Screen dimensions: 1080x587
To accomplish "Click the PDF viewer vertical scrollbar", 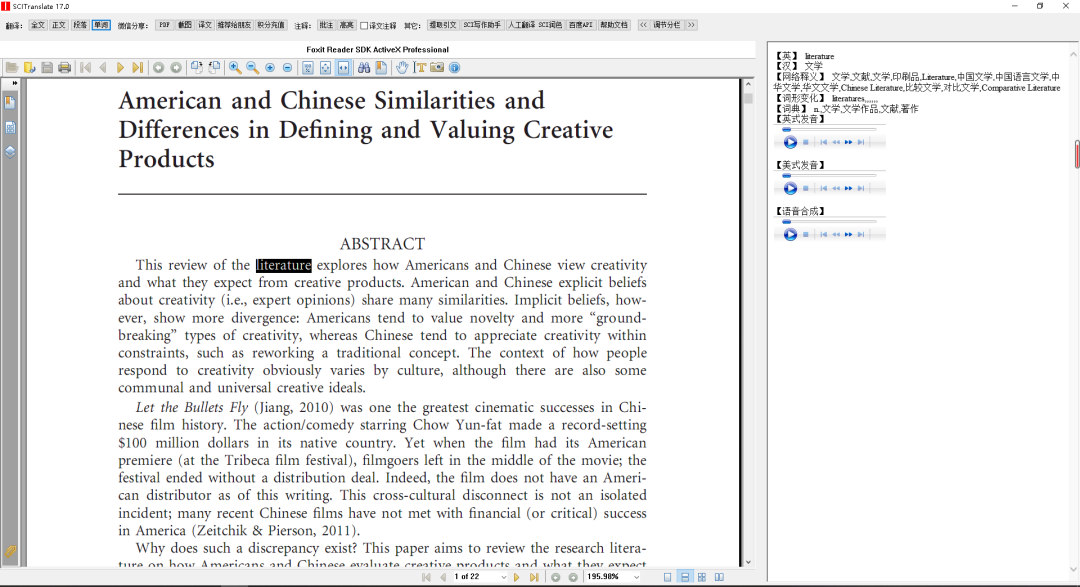I will (748, 322).
